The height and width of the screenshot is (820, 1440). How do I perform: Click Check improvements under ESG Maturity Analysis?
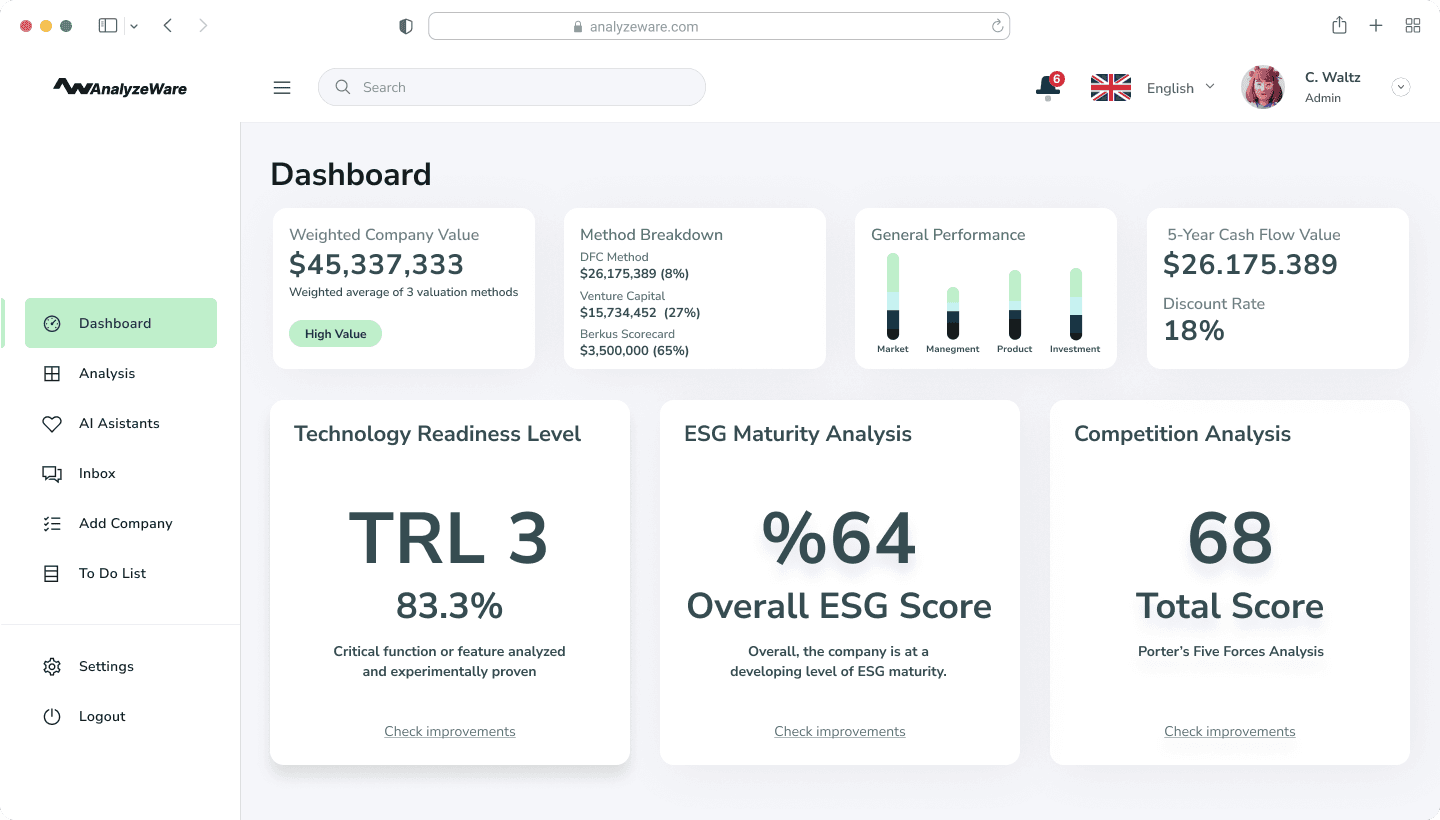(x=840, y=731)
